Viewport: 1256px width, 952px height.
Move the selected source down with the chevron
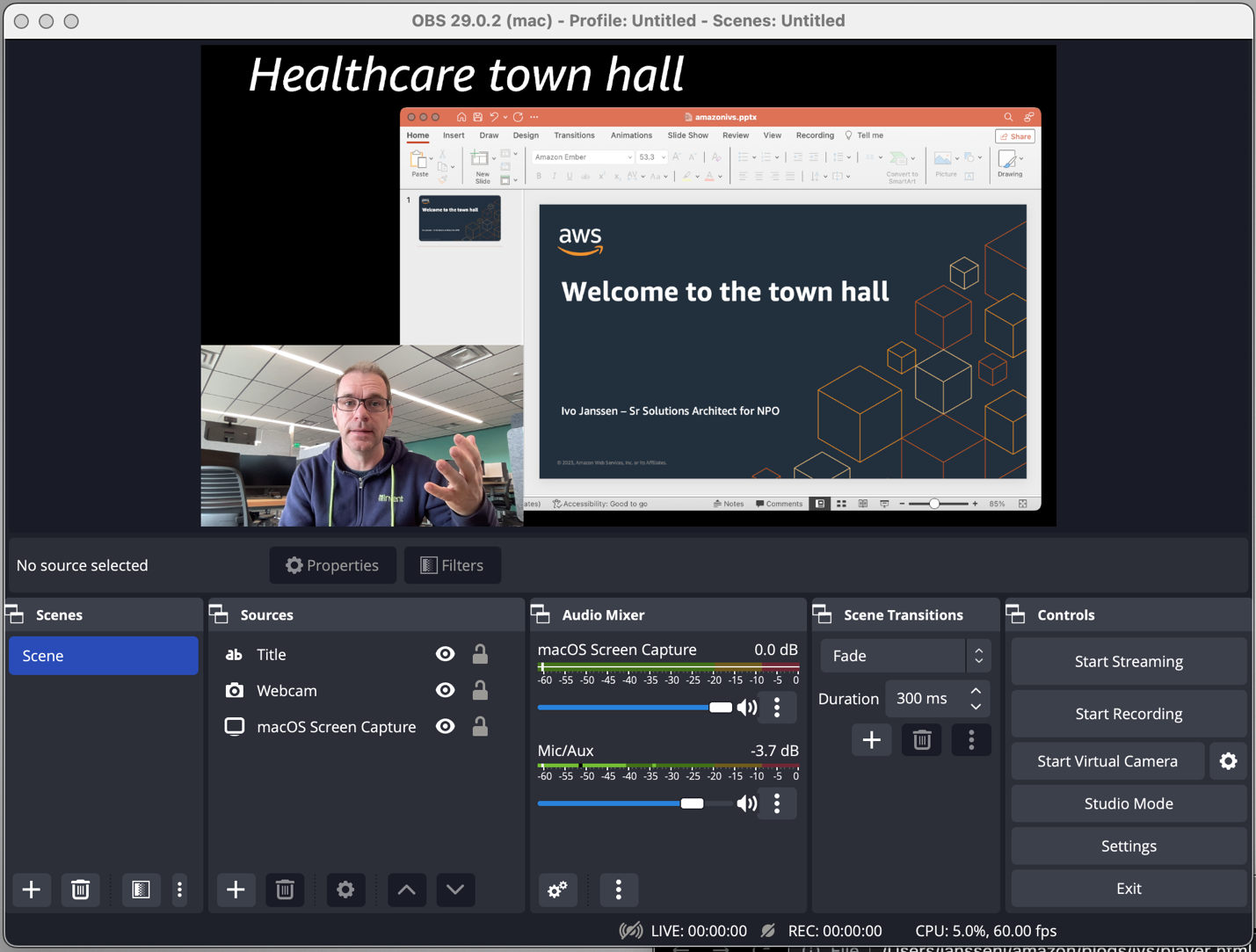[x=454, y=890]
